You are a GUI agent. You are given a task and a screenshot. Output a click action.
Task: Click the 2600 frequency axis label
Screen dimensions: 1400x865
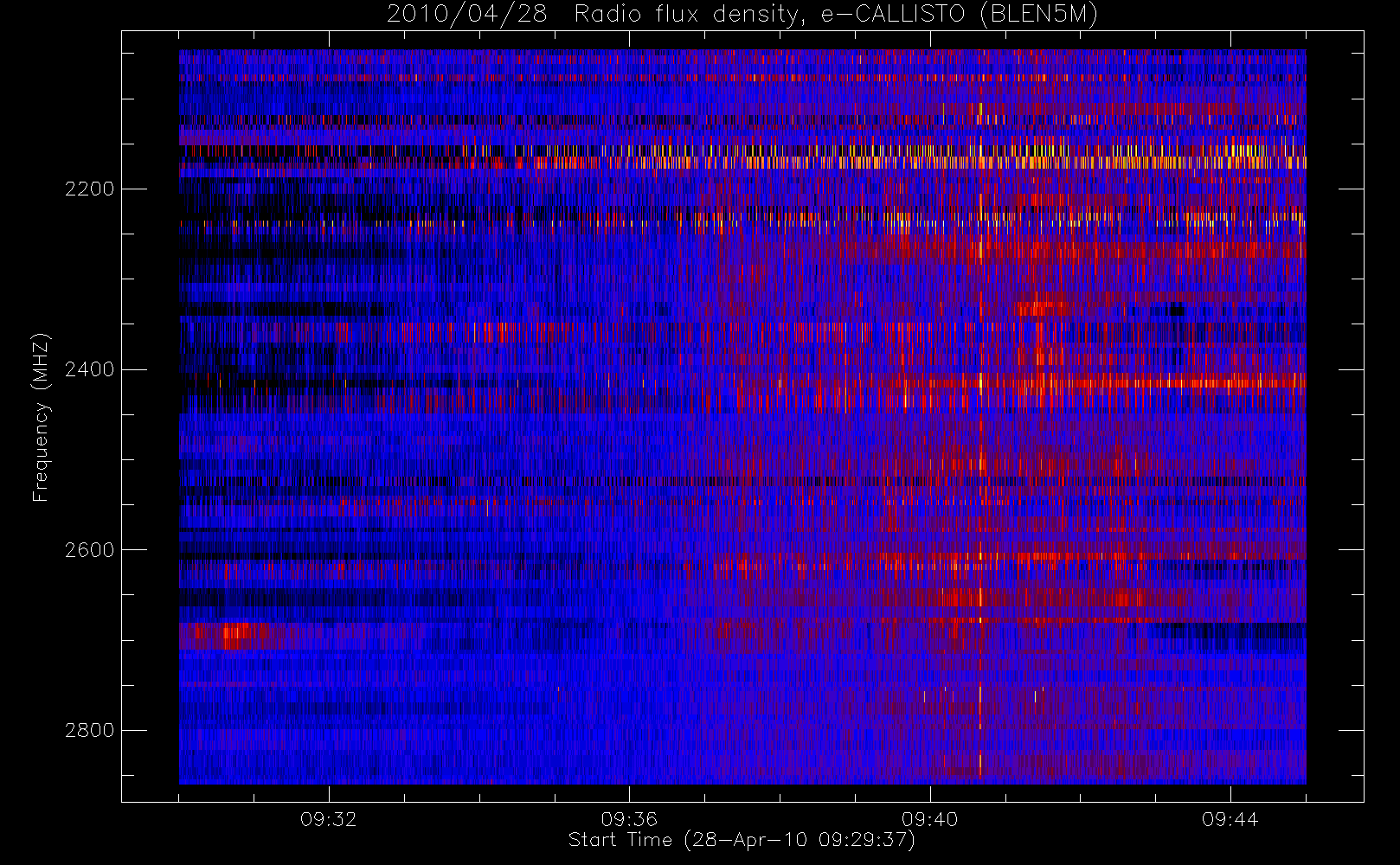tap(89, 550)
